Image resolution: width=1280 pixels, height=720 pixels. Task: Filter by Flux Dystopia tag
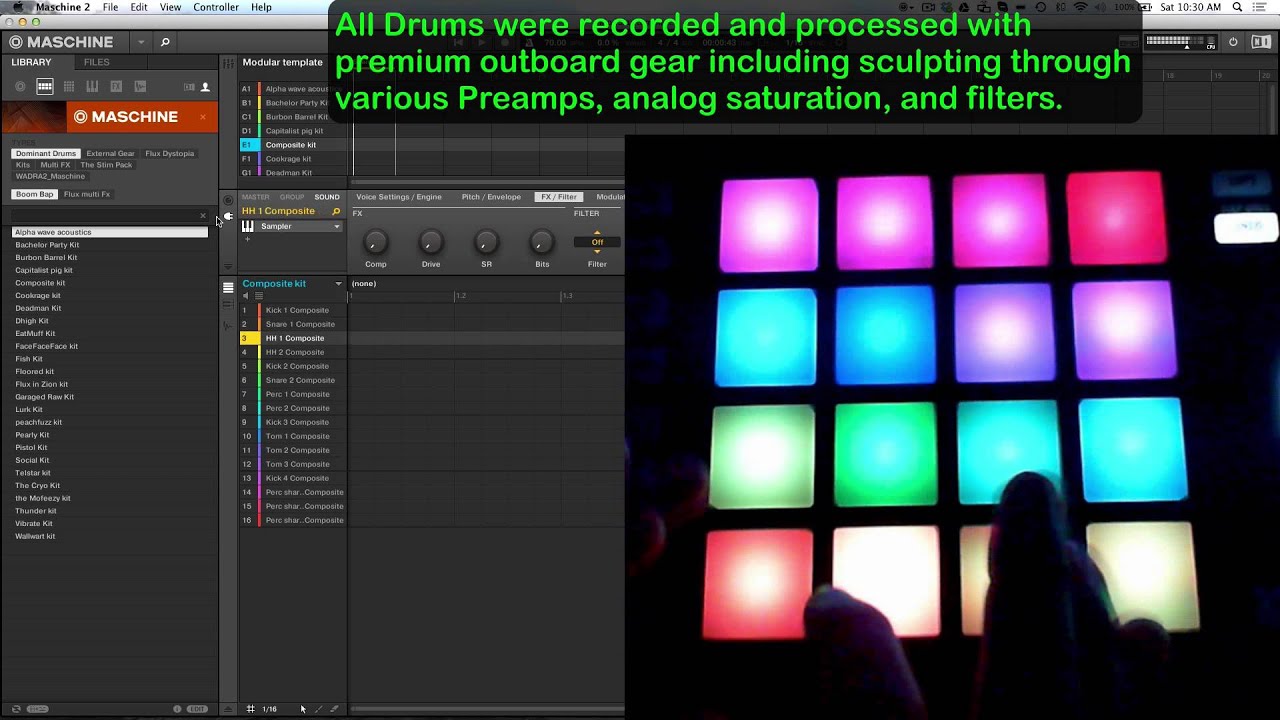169,153
